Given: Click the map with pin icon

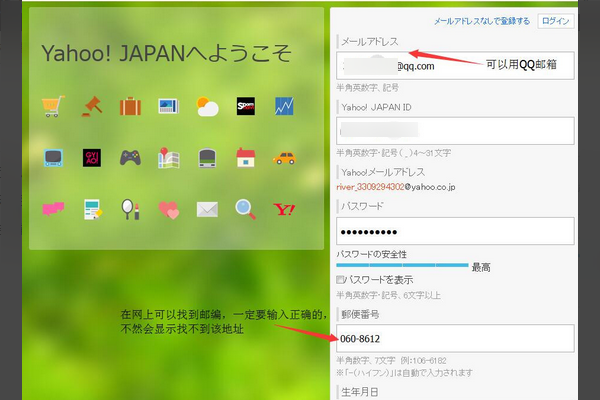Looking at the screenshot, I should 168,157.
